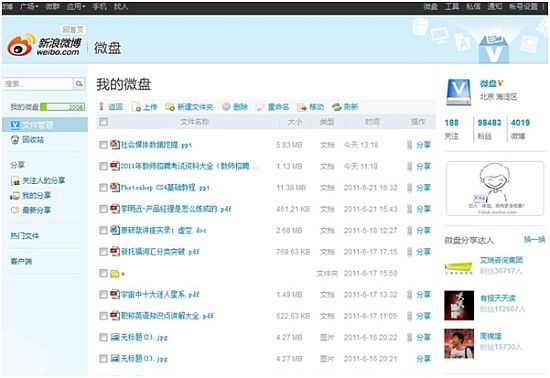Check the box for the 461.21 KB pdf
This screenshot has height=378, width=550.
coord(103,209)
